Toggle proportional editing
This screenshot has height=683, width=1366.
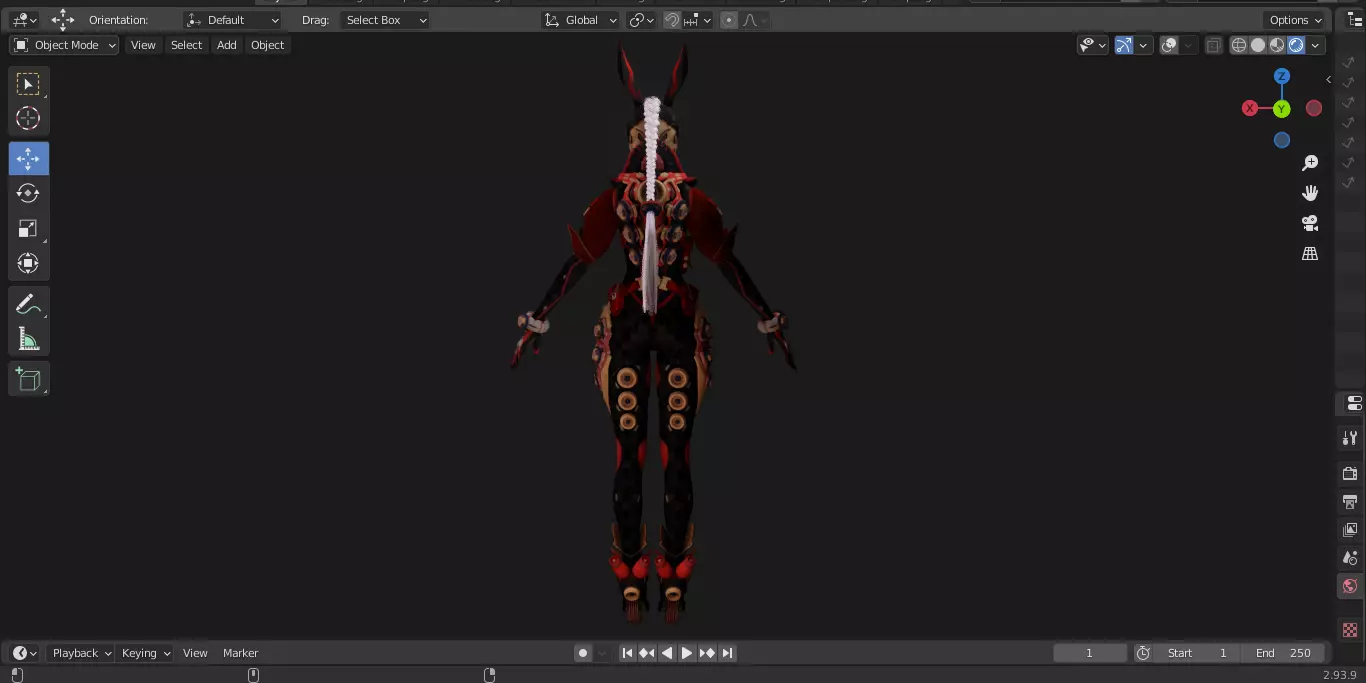click(x=729, y=20)
